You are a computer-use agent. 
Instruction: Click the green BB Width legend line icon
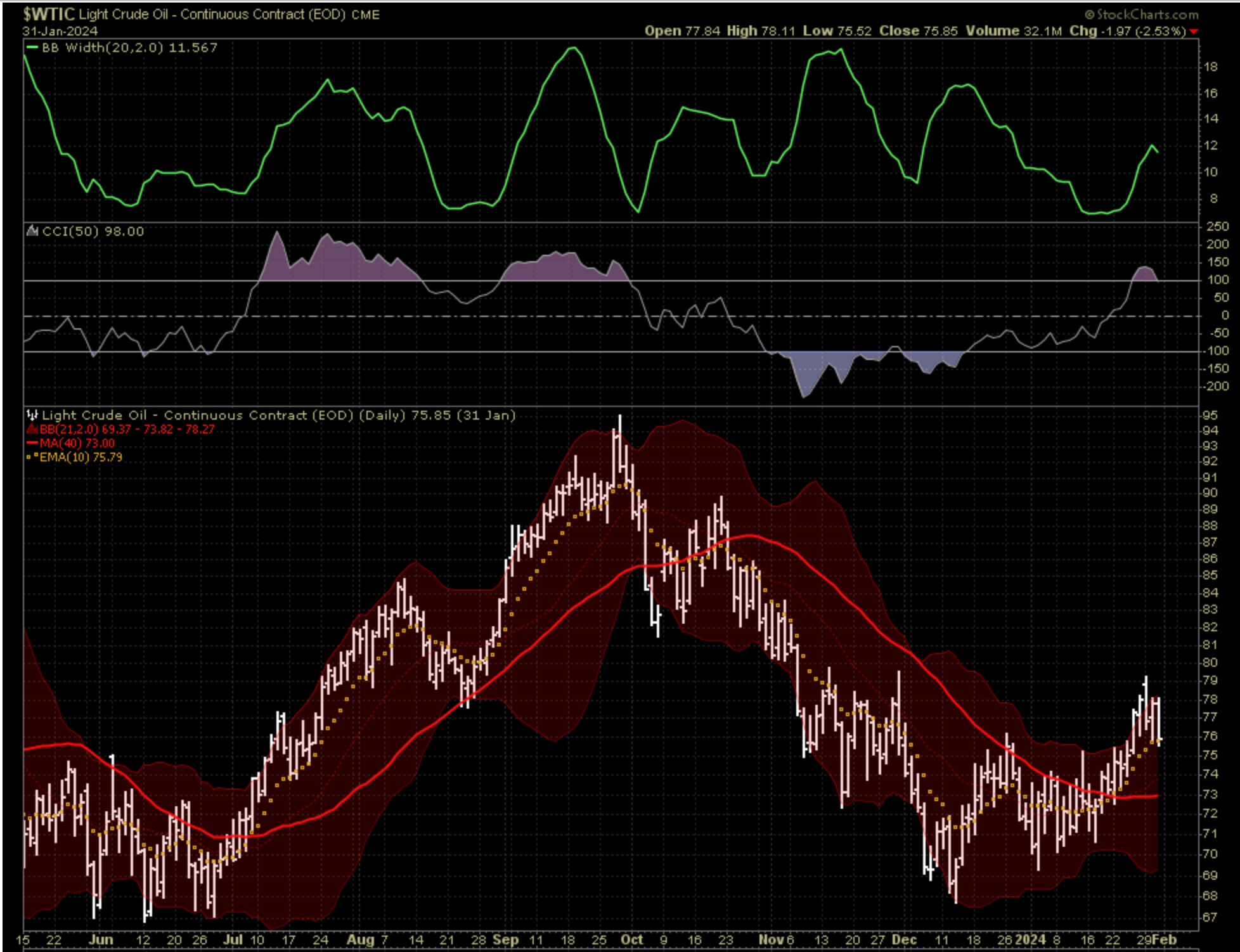(x=32, y=48)
